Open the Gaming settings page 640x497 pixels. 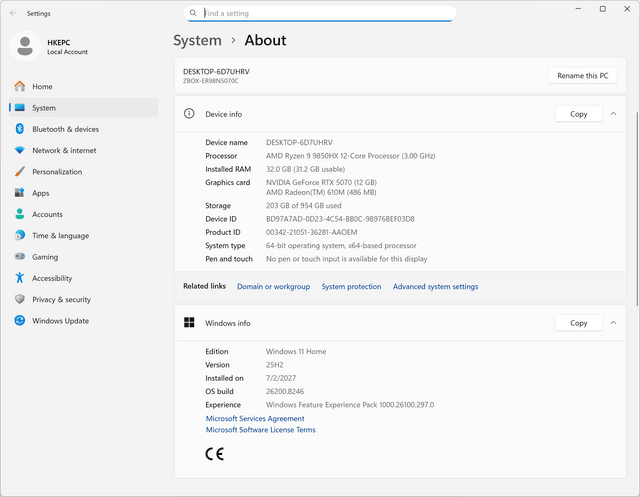pos(83,257)
